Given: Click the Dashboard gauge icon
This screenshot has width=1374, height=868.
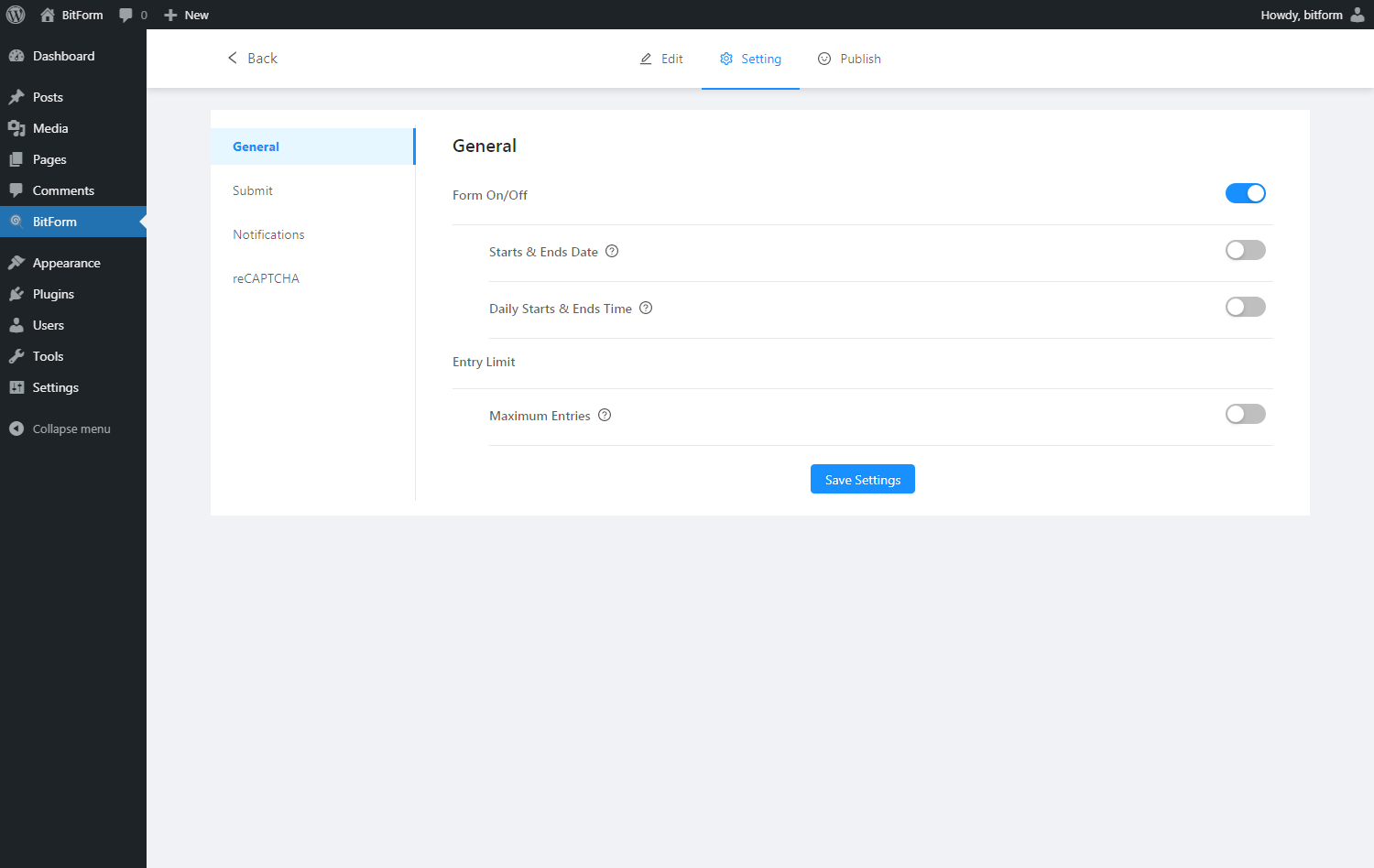Looking at the screenshot, I should 16,56.
